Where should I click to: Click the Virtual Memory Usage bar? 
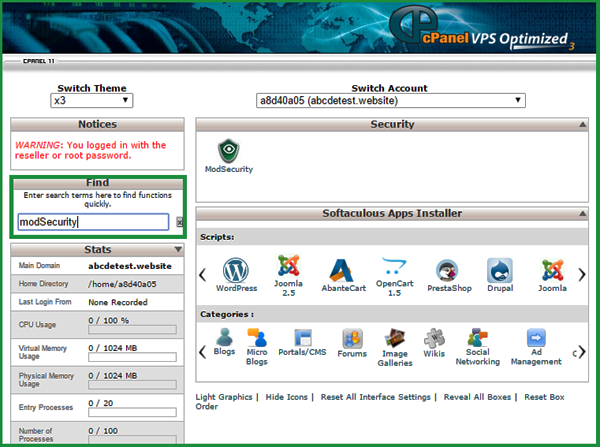click(x=132, y=357)
